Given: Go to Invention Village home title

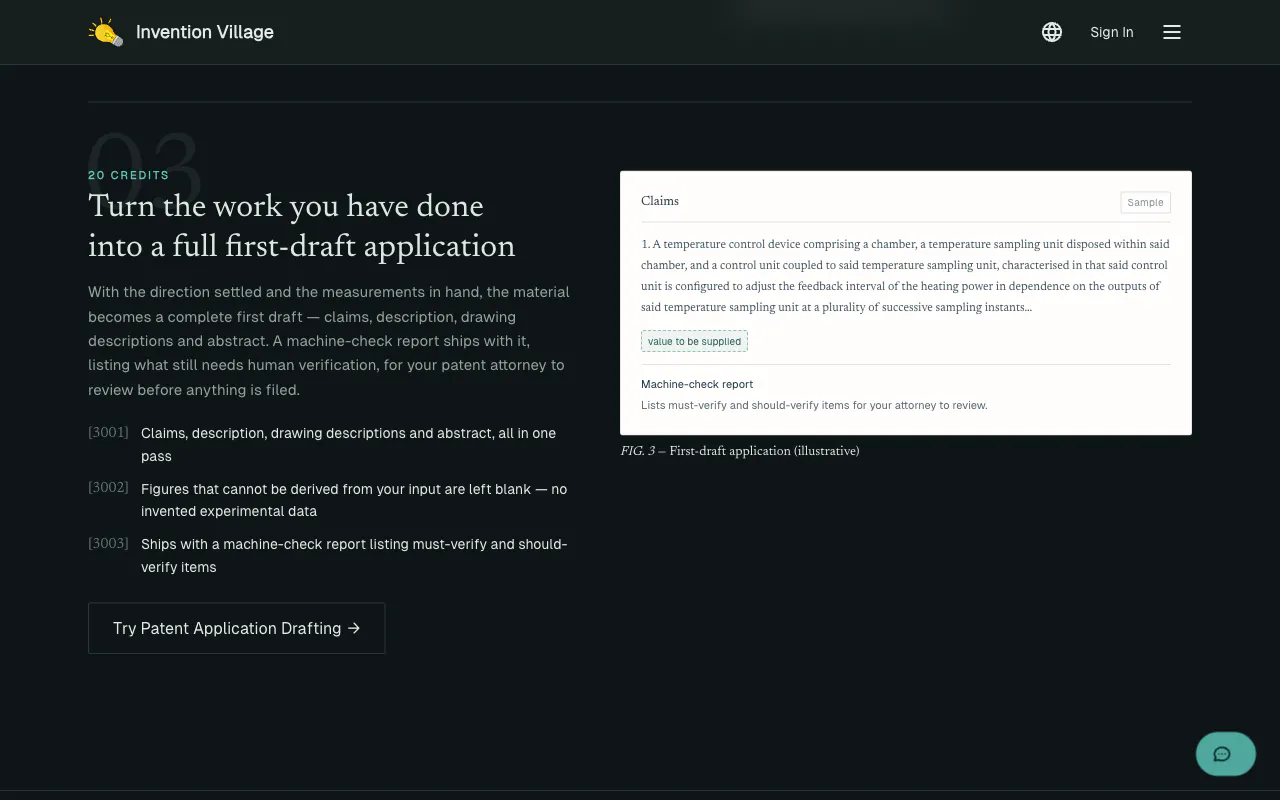Looking at the screenshot, I should click(x=205, y=32).
